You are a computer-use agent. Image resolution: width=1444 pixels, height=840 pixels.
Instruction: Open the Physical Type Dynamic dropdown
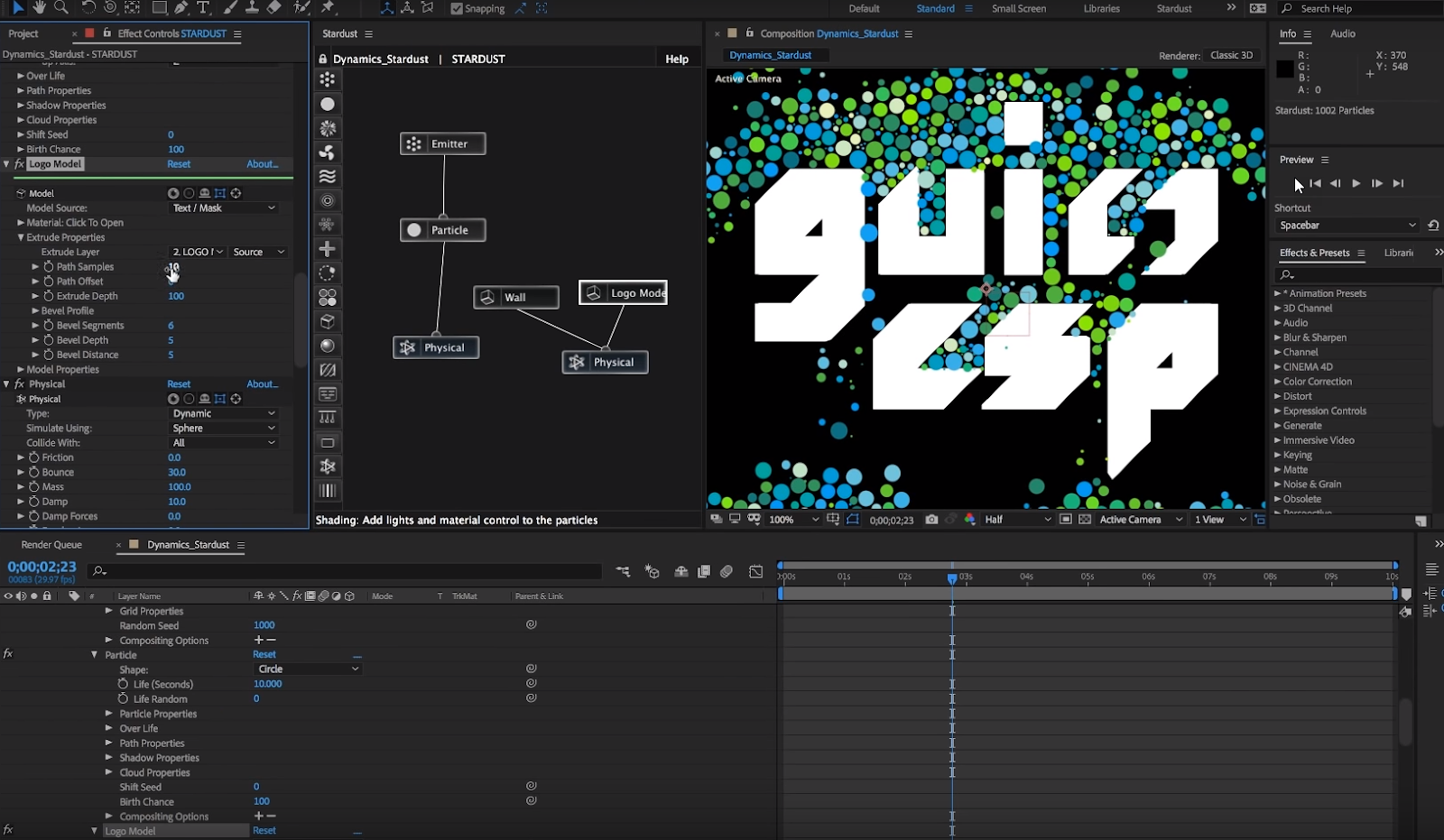coord(224,413)
